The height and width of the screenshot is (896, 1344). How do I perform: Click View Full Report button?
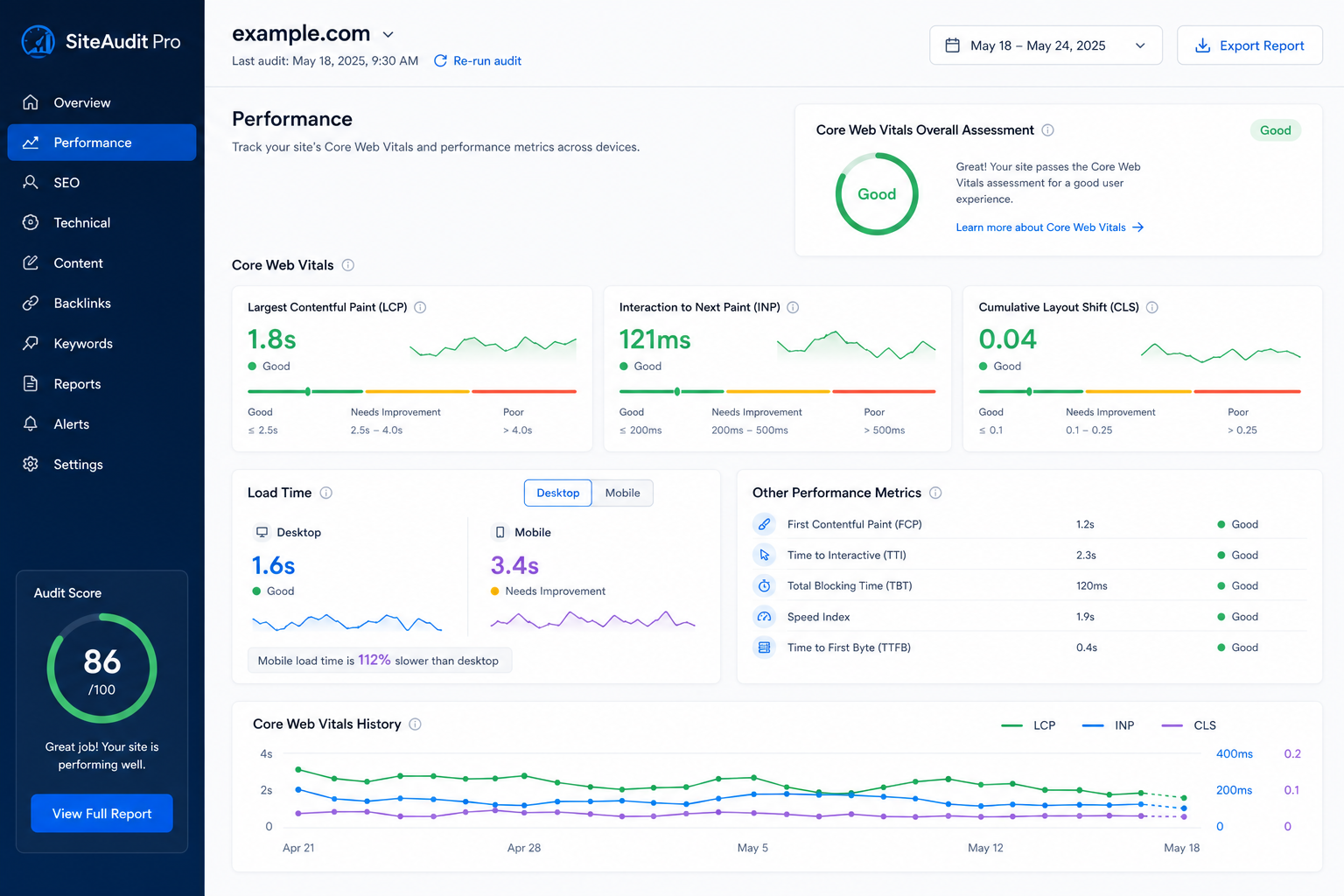(x=101, y=814)
